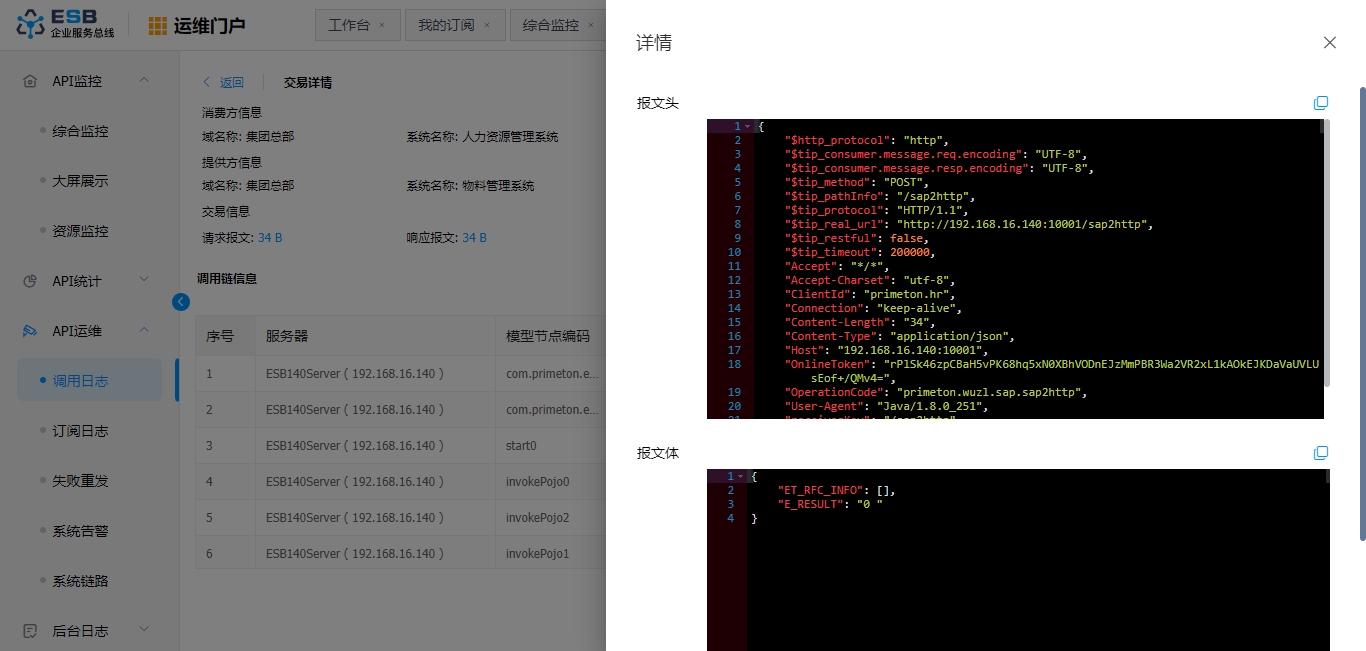Copy the 报文头 content with copy icon
Image resolution: width=1366 pixels, height=651 pixels.
tap(1320, 103)
